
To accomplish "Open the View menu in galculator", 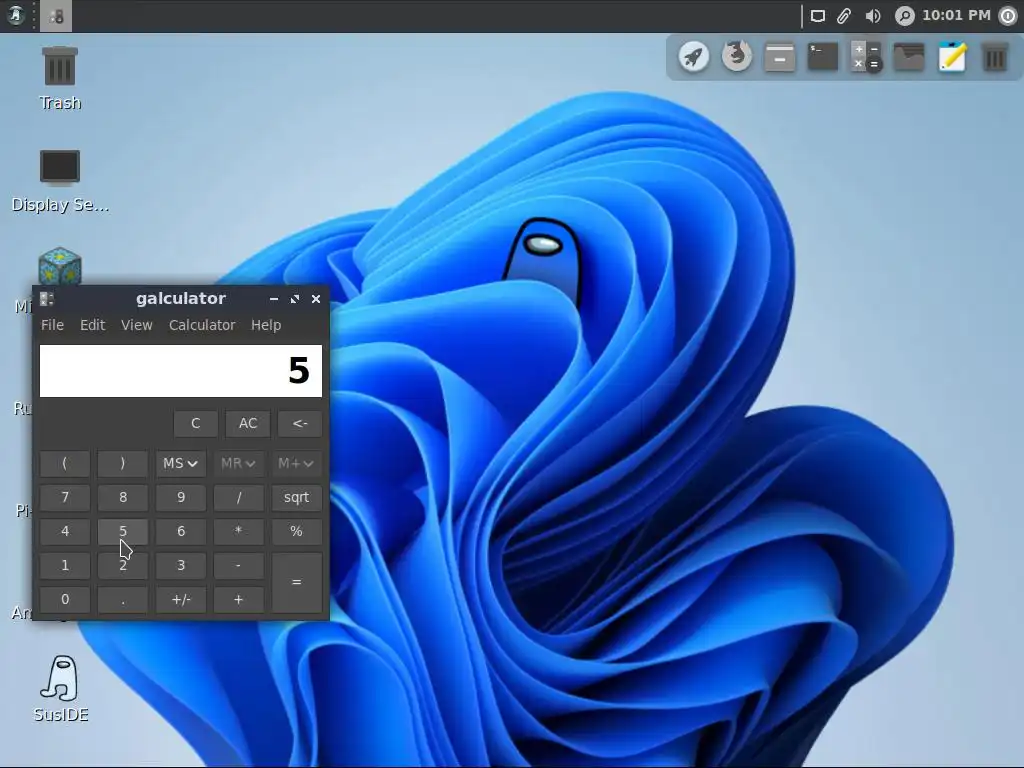I will [136, 325].
